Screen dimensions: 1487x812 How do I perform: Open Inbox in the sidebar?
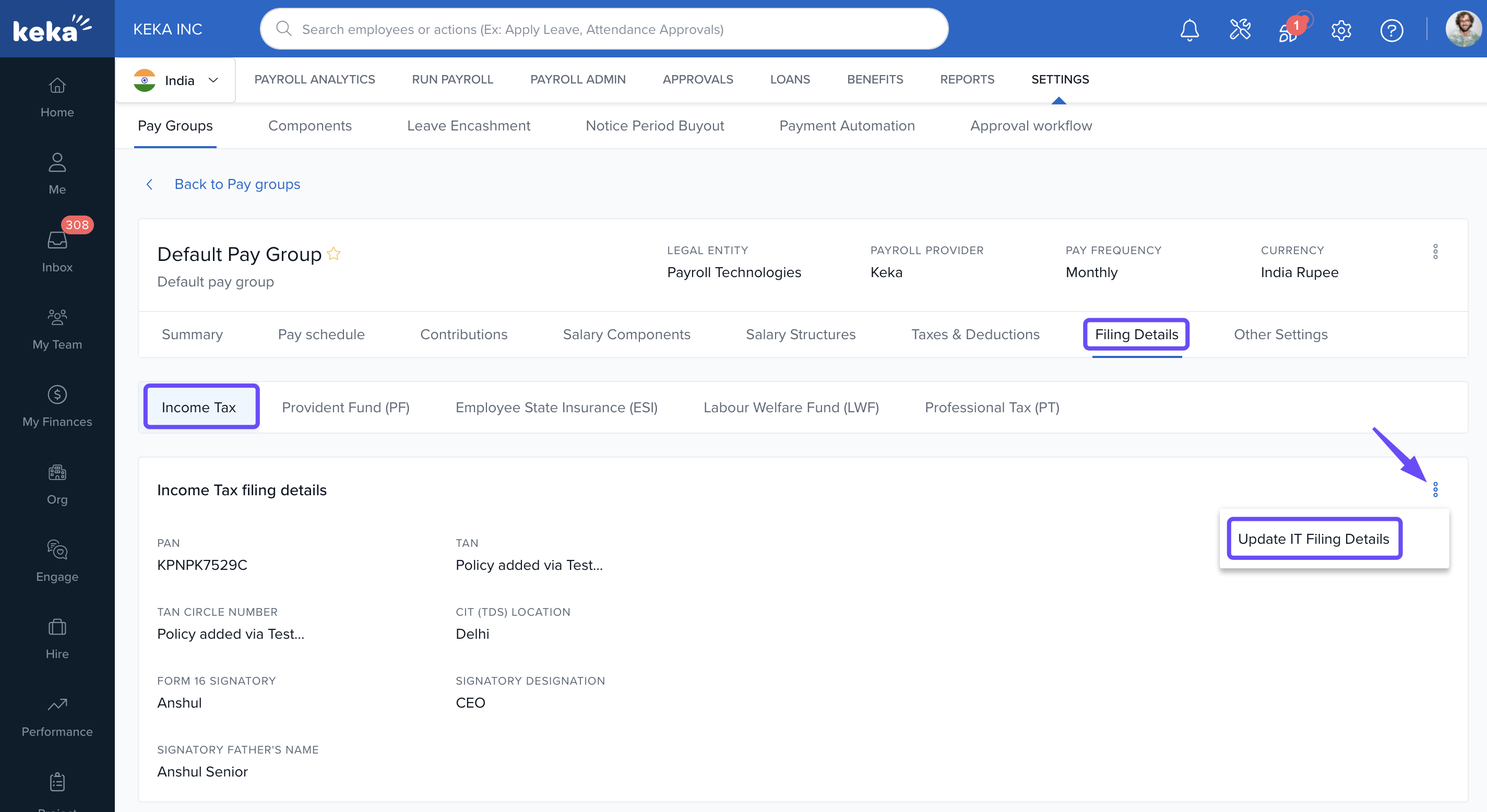coord(57,249)
